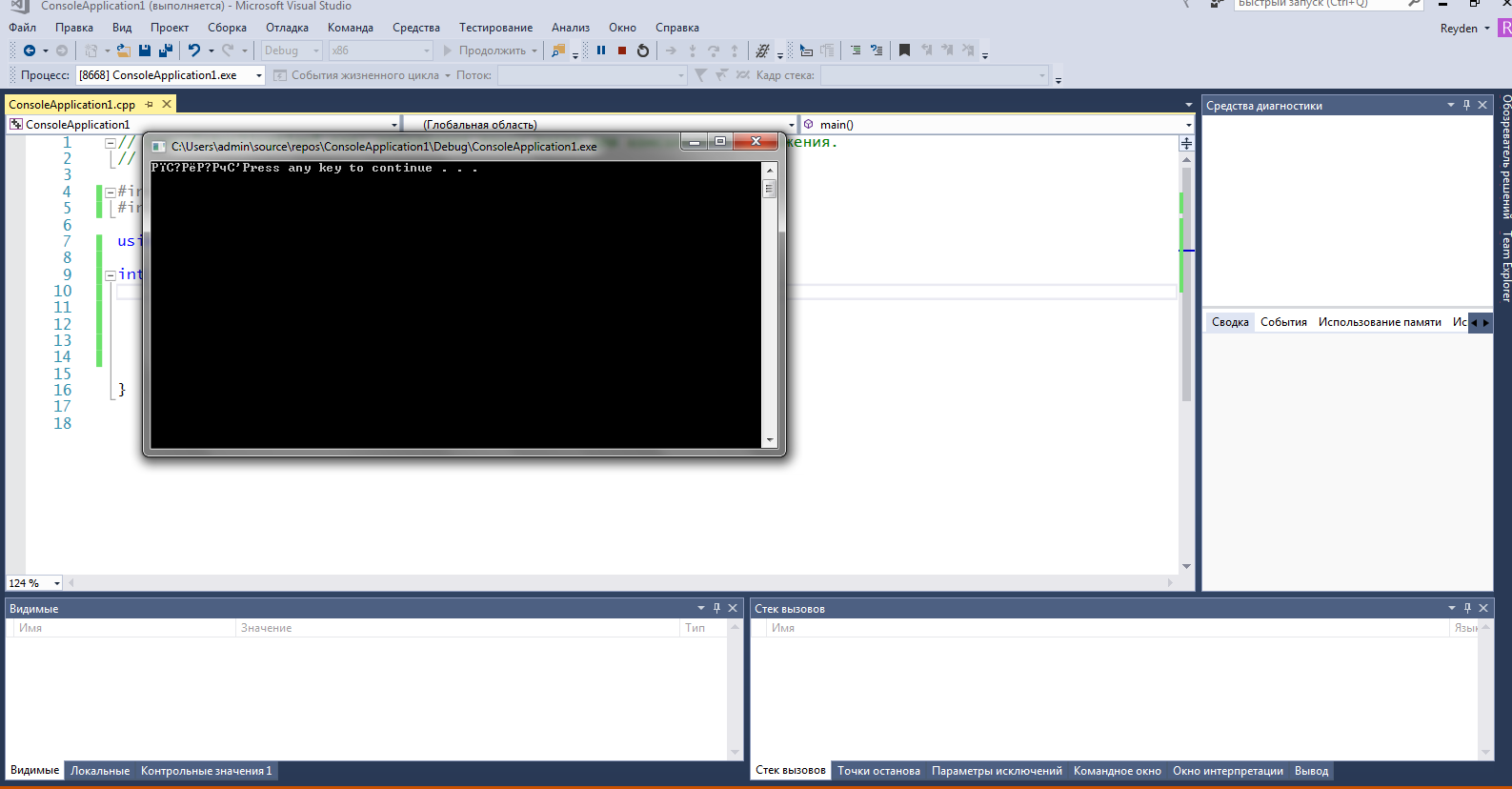Screen dimensions: 1512x789
Task: Select the Использование памяти diagnostics tab
Action: [1380, 322]
